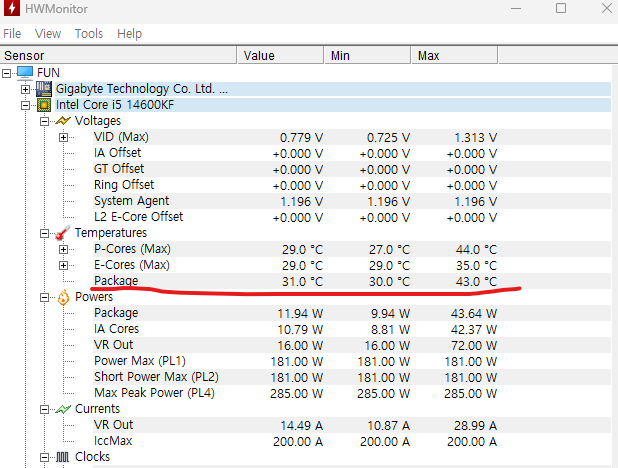Image resolution: width=618 pixels, height=468 pixels.
Task: Open the Tools menu
Action: 89,34
